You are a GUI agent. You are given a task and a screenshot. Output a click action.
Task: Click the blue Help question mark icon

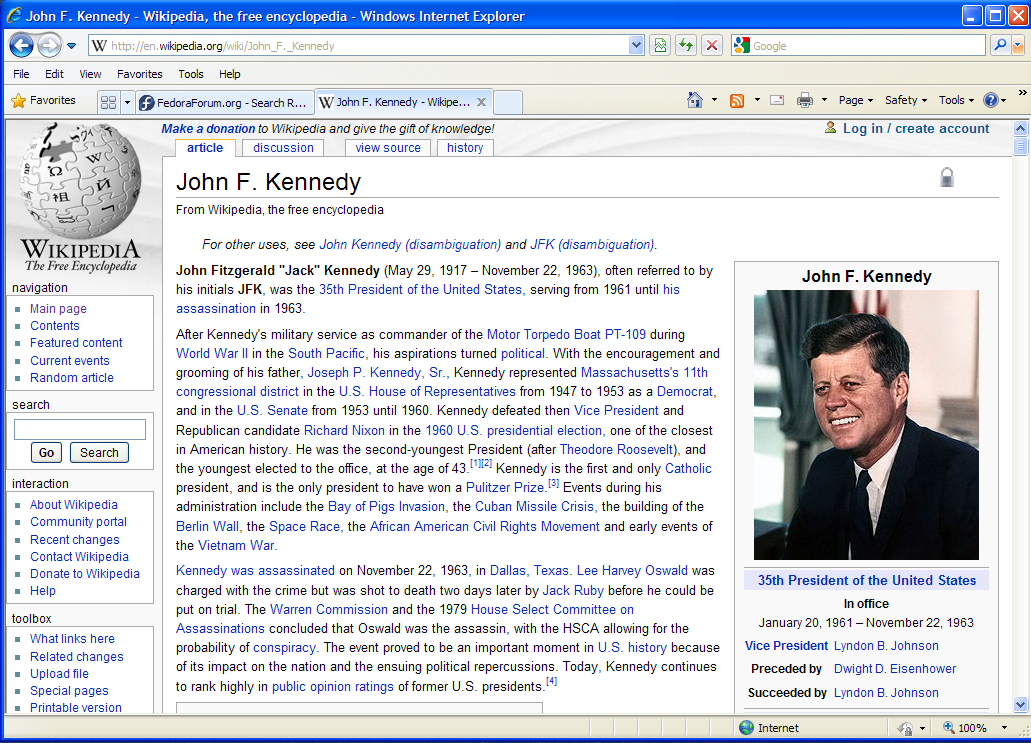[990, 100]
